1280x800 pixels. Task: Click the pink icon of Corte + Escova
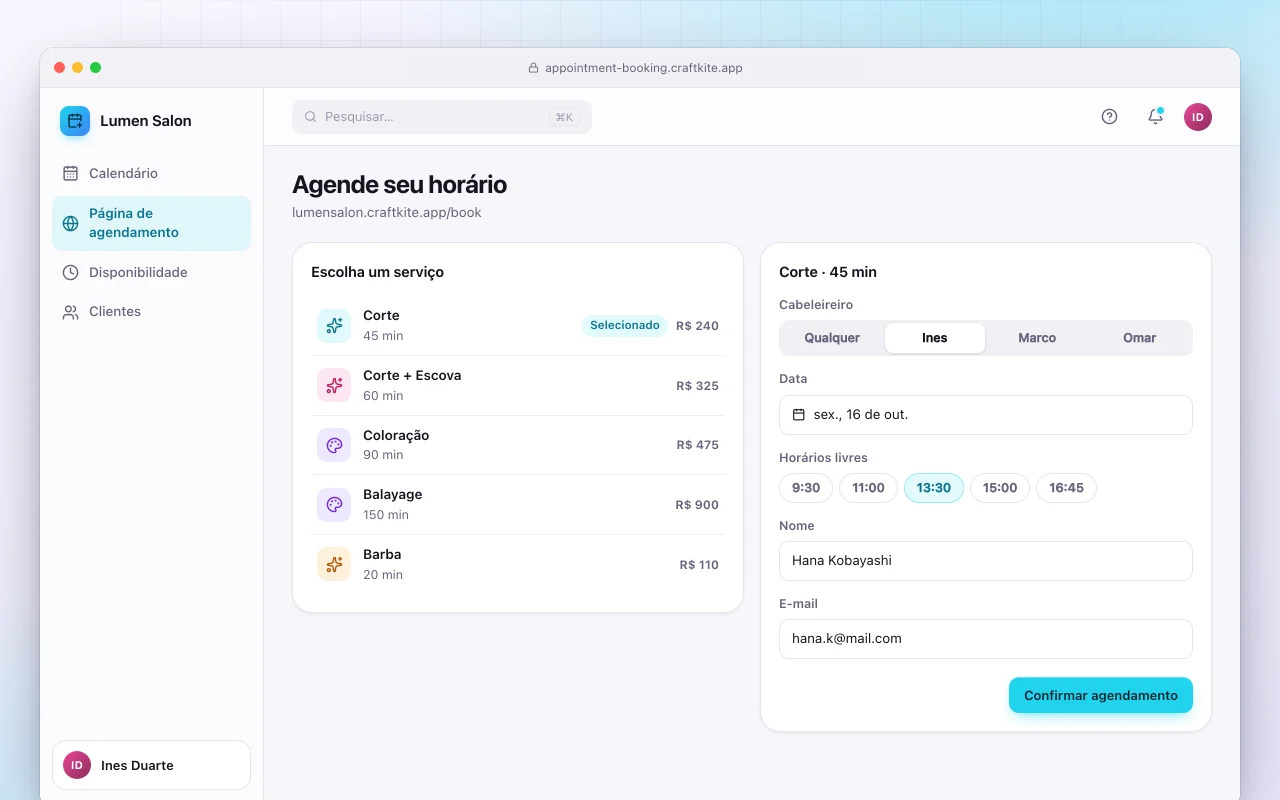(x=334, y=385)
